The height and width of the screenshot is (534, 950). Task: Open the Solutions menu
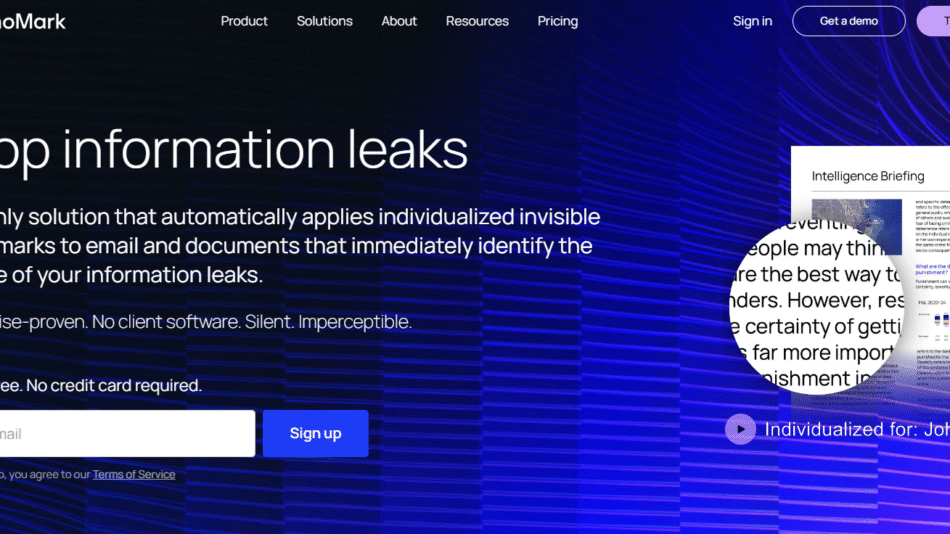pyautogui.click(x=325, y=21)
